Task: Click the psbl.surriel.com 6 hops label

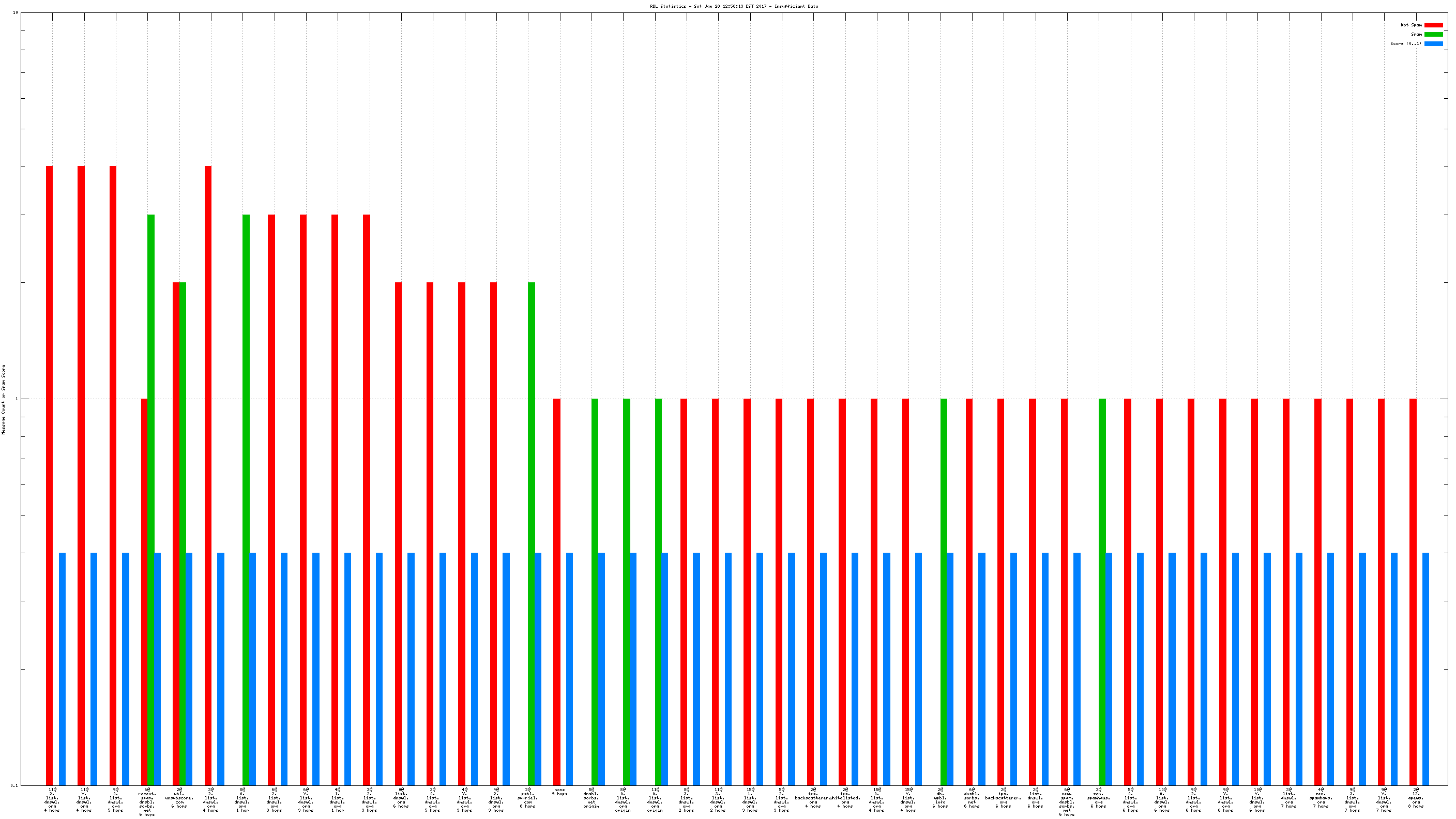Action: (x=527, y=797)
